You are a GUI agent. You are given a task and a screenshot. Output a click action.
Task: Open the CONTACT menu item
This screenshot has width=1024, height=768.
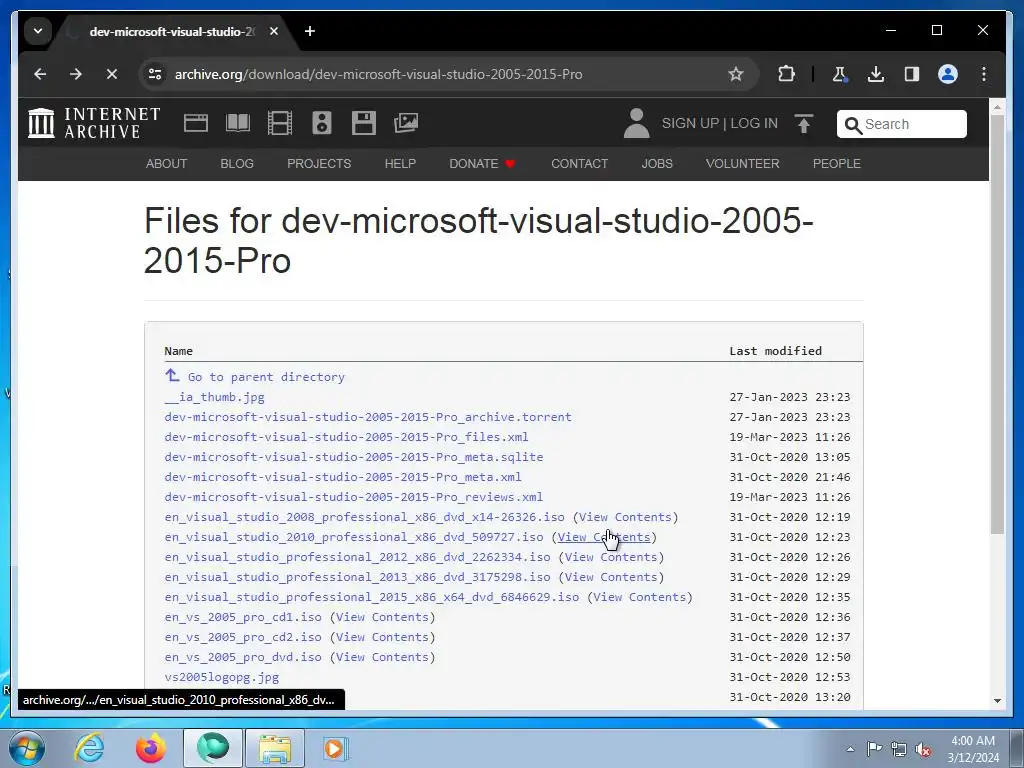[579, 163]
